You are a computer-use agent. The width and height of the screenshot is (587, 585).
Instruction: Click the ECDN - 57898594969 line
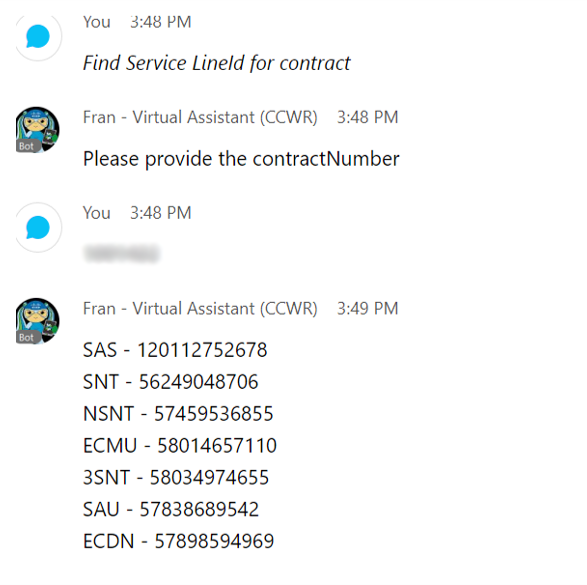(x=179, y=541)
